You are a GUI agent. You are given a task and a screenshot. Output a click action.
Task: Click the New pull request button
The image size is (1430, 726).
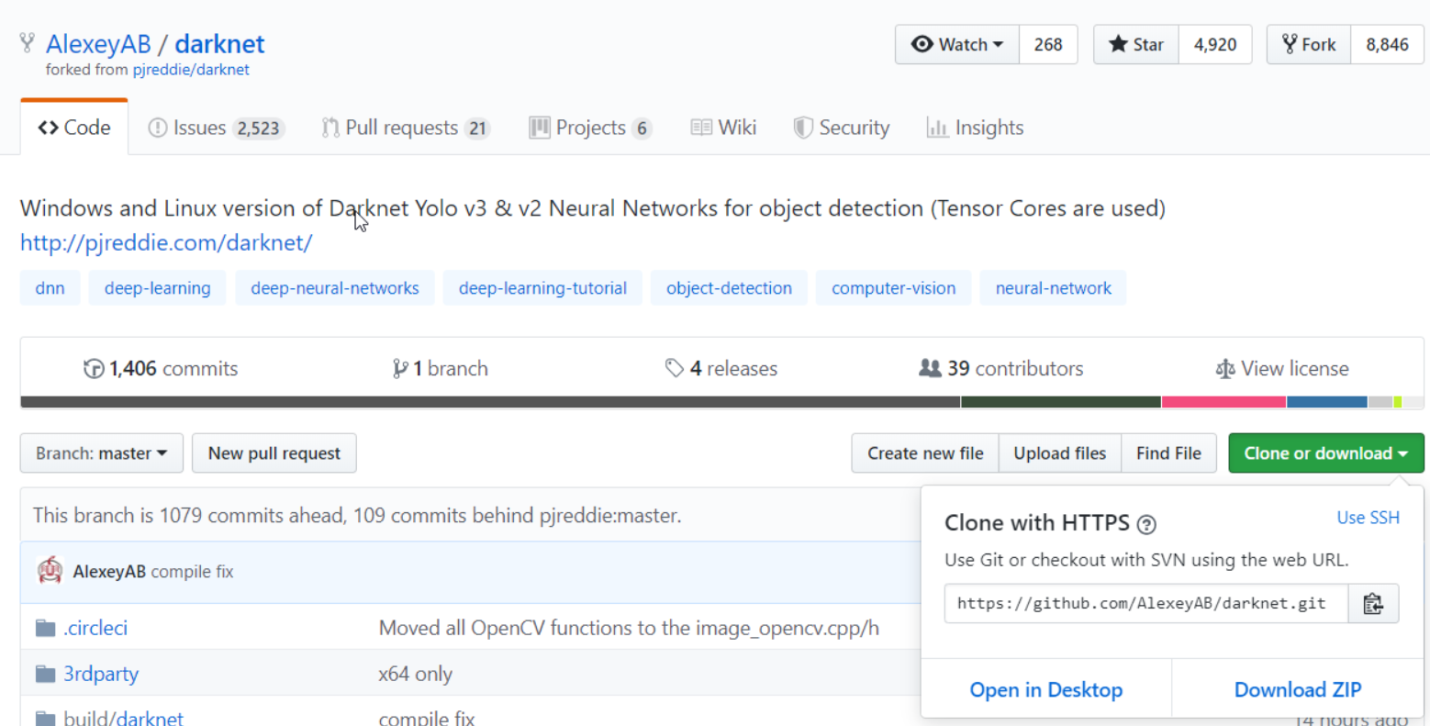(x=274, y=453)
